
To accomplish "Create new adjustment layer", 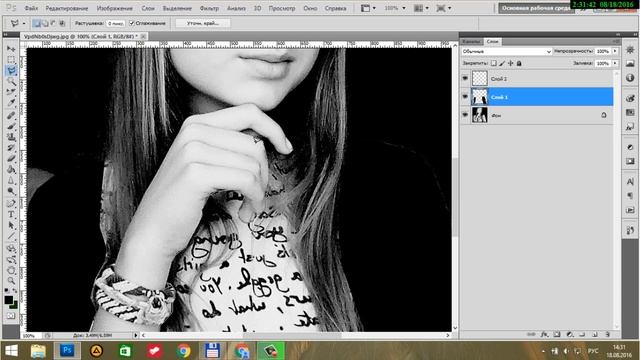I will 569,334.
